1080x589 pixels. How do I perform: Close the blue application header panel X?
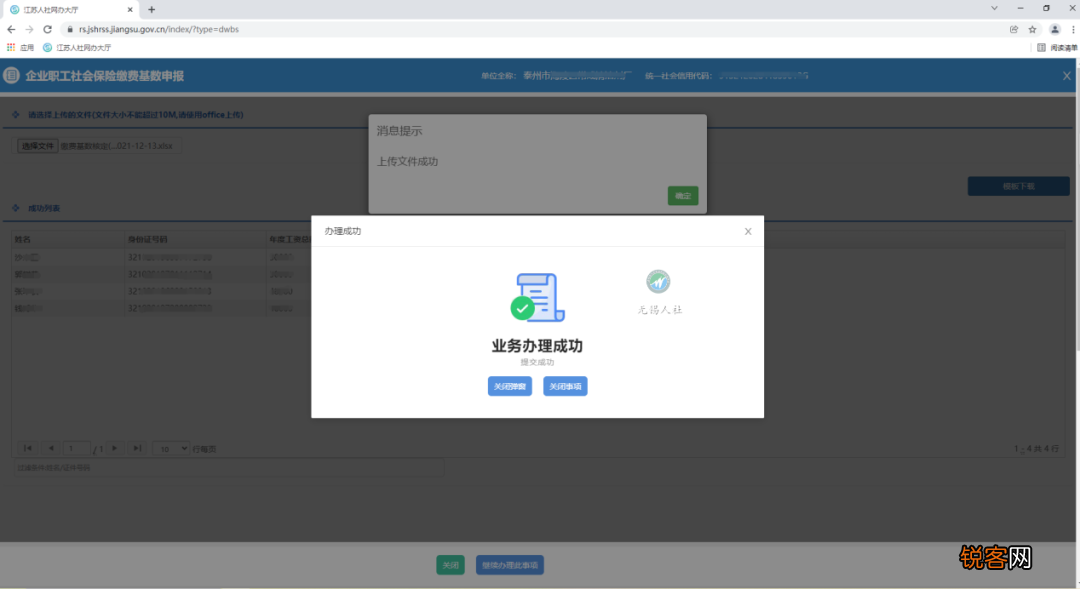click(x=1066, y=76)
